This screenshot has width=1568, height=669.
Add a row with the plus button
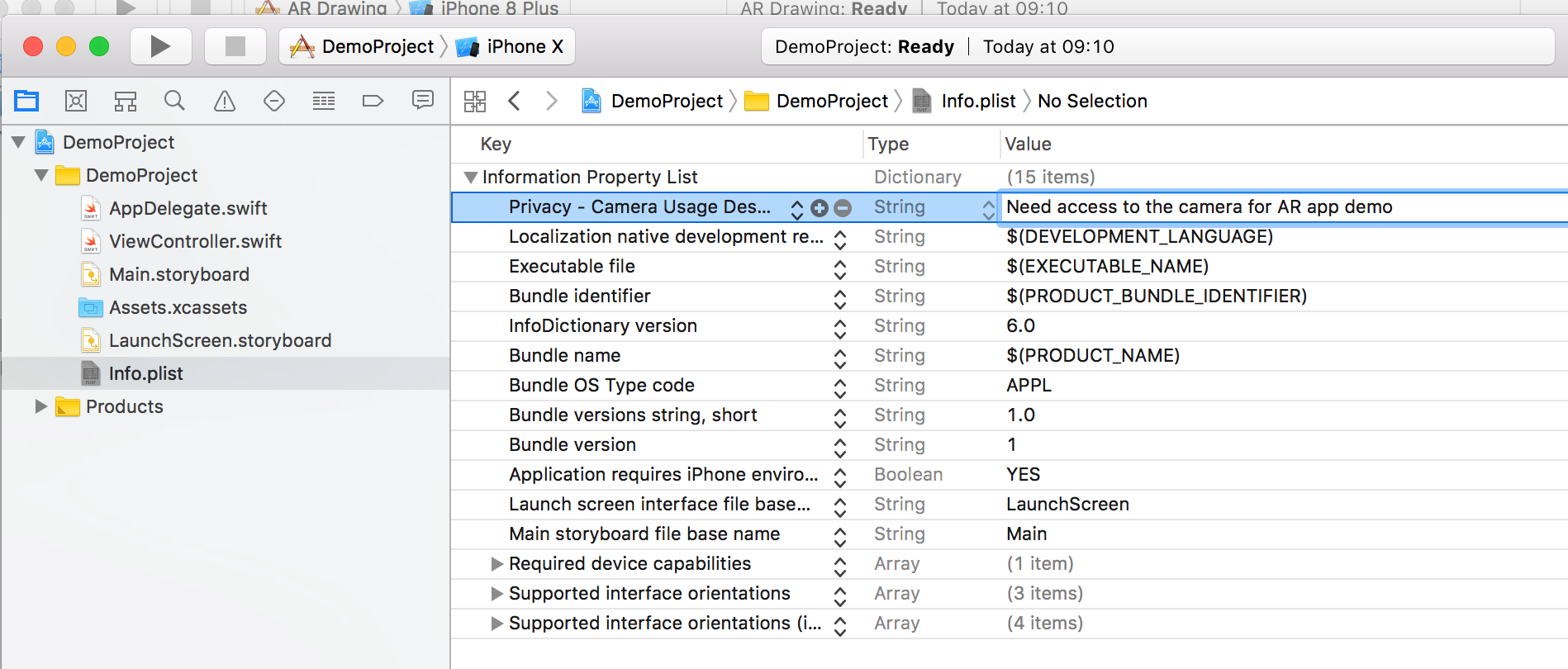(x=820, y=208)
